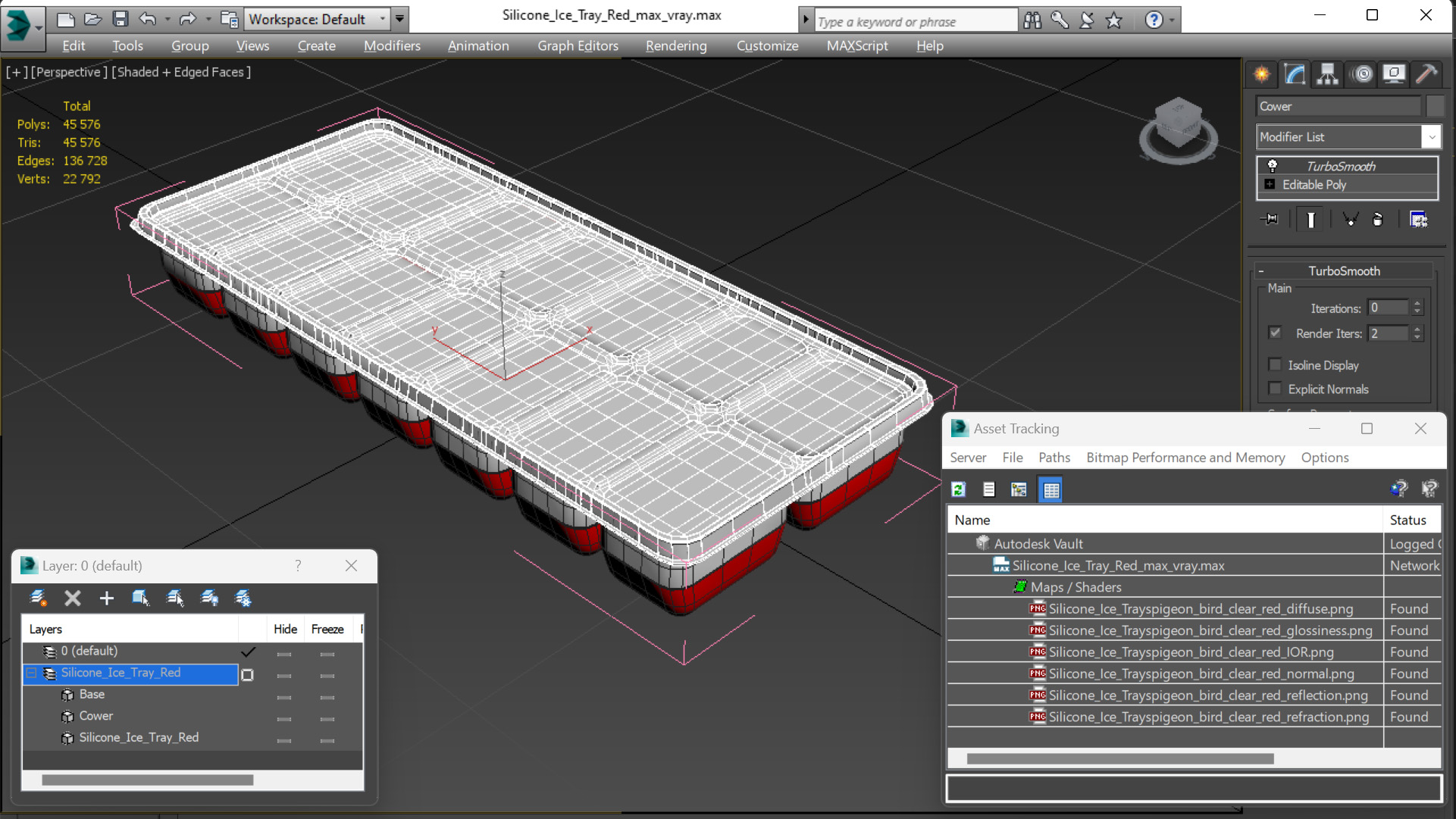Expand Editable Poly sub-object levels
Image resolution: width=1456 pixels, height=819 pixels.
click(1270, 184)
